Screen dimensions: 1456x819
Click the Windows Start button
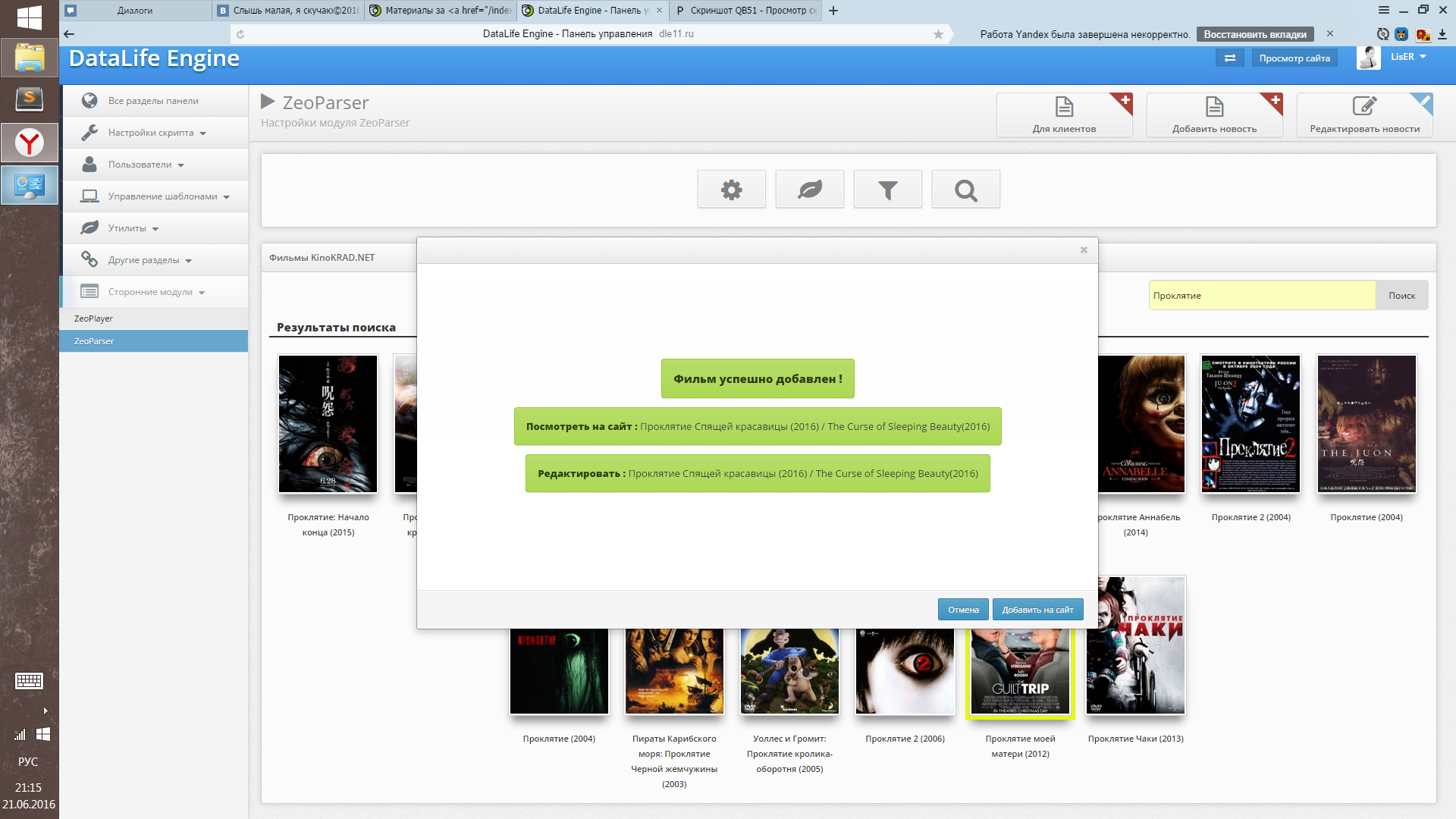pyautogui.click(x=30, y=17)
